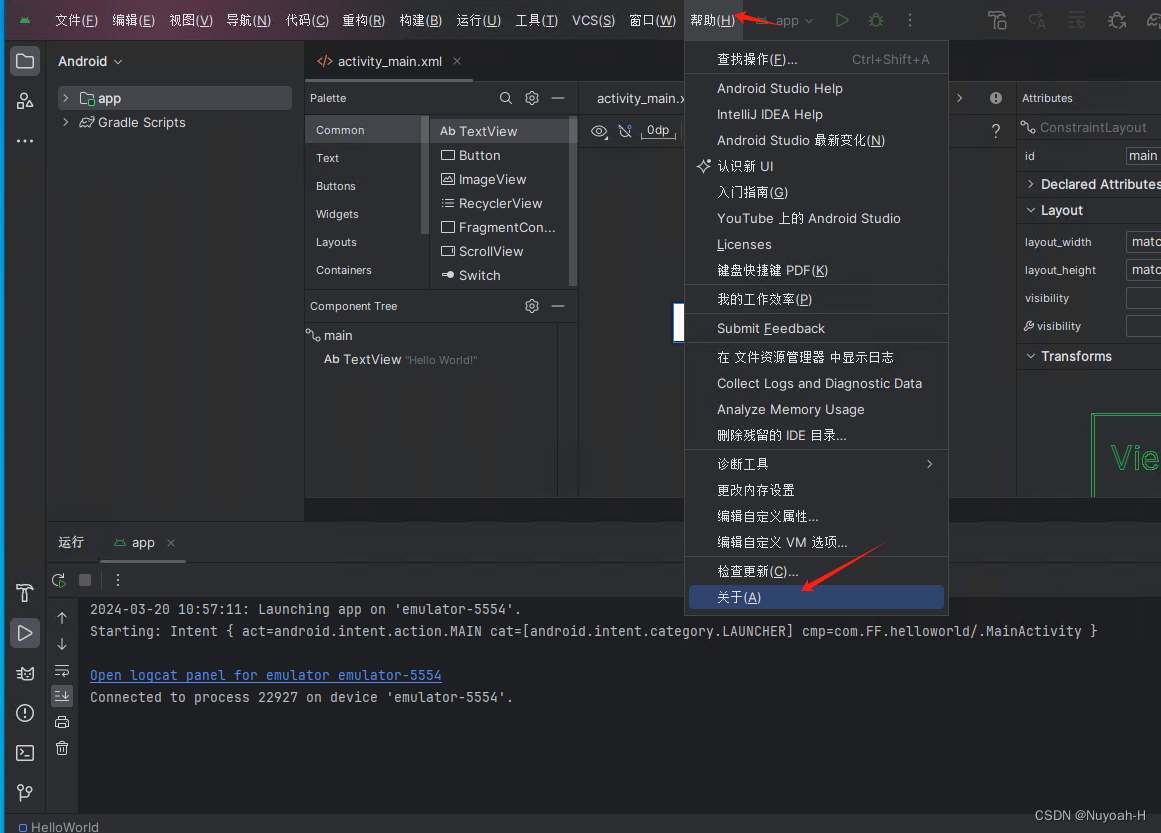Viewport: 1161px width, 833px height.
Task: Open more run actions menu
Action: pos(910,20)
